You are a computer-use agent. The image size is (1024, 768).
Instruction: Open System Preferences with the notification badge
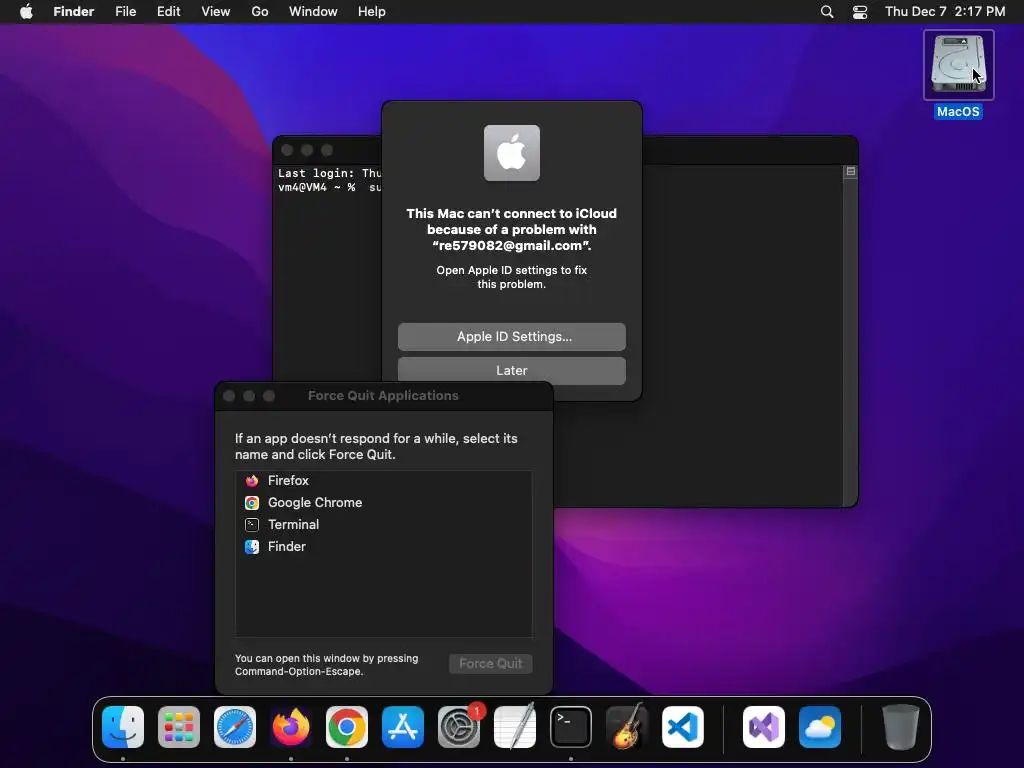click(459, 727)
